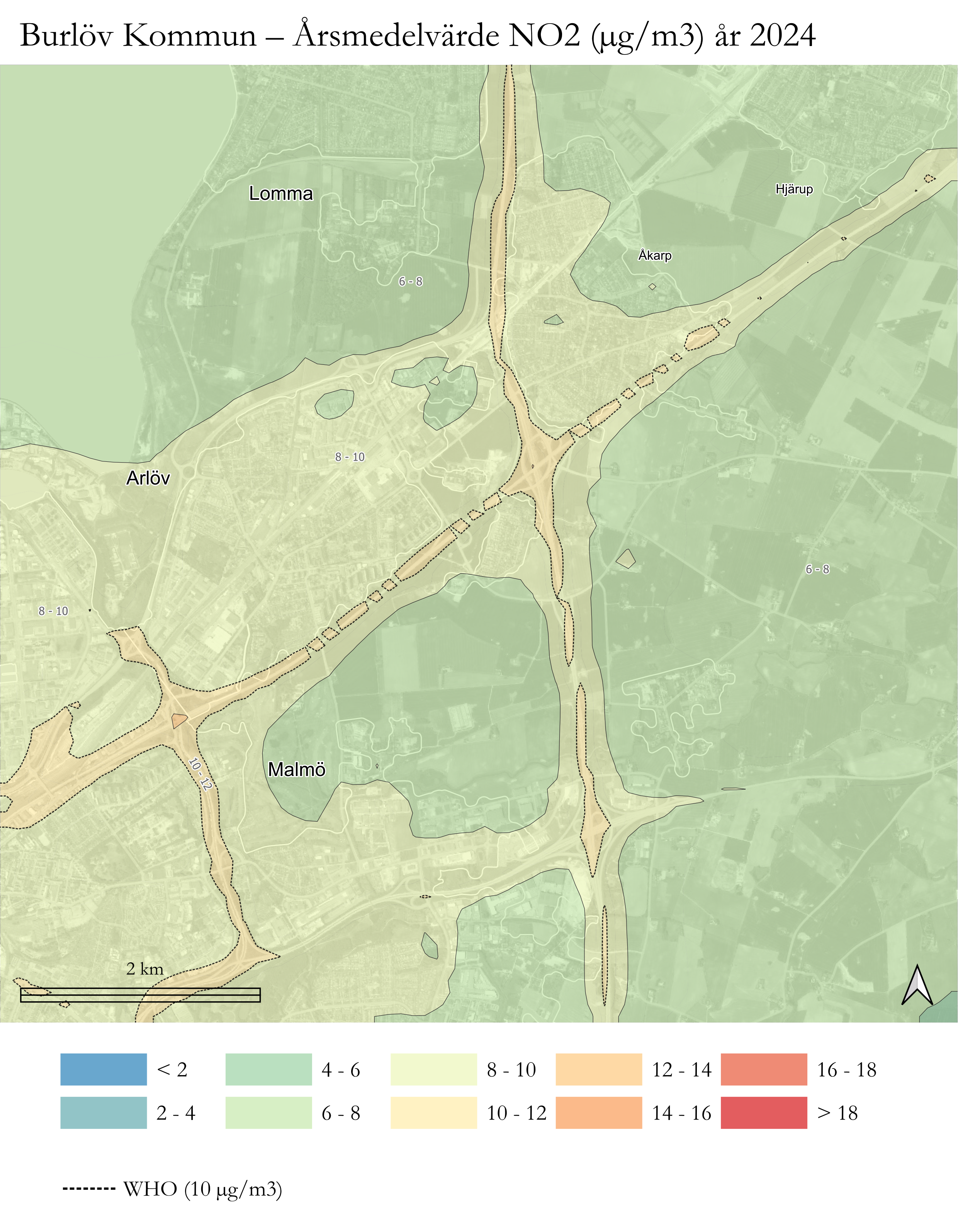Click the '4 - 6' green legend swatch
The image size is (958, 1232).
tap(268, 1069)
